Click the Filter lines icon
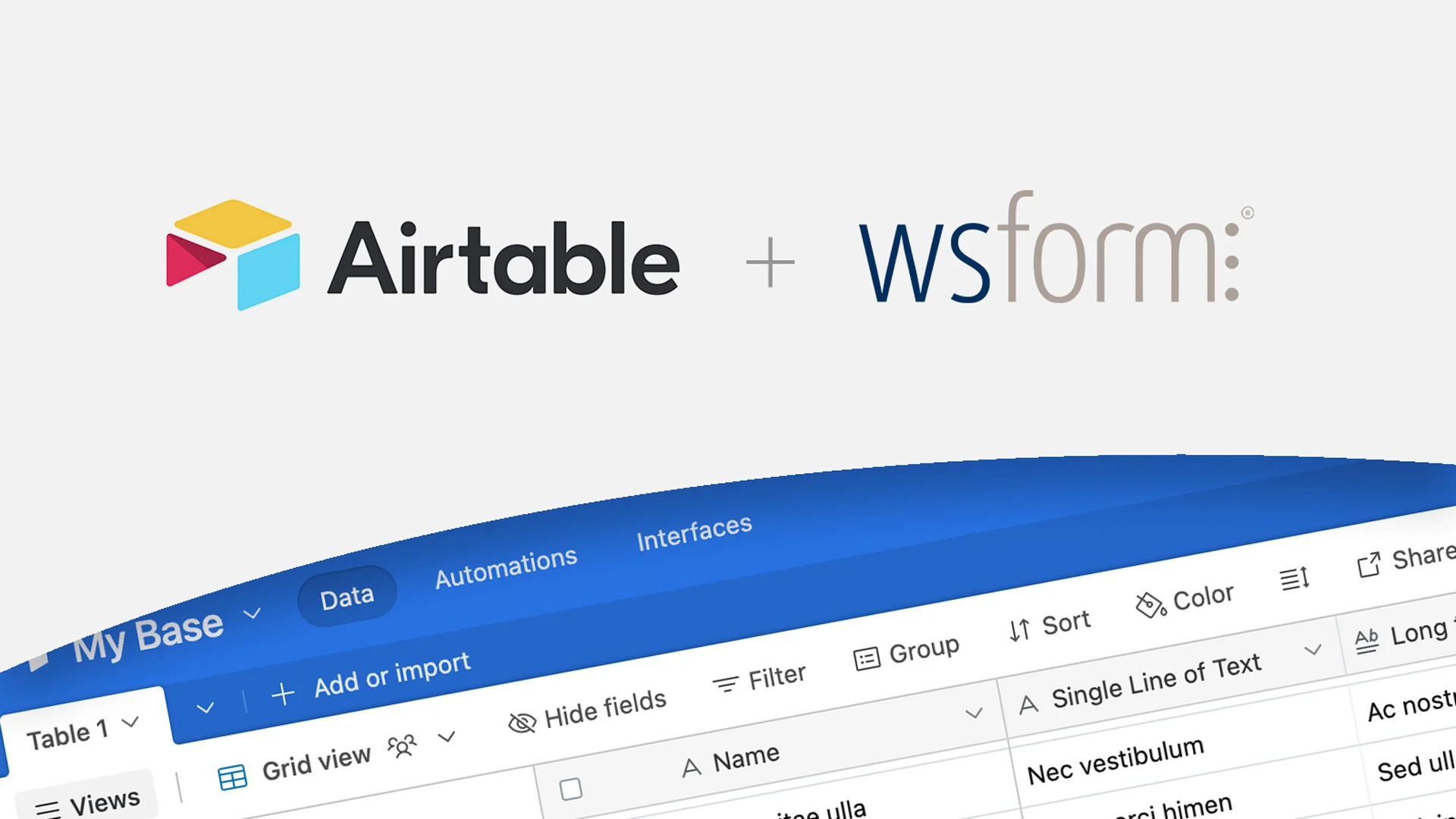The width and height of the screenshot is (1456, 819). 725,684
